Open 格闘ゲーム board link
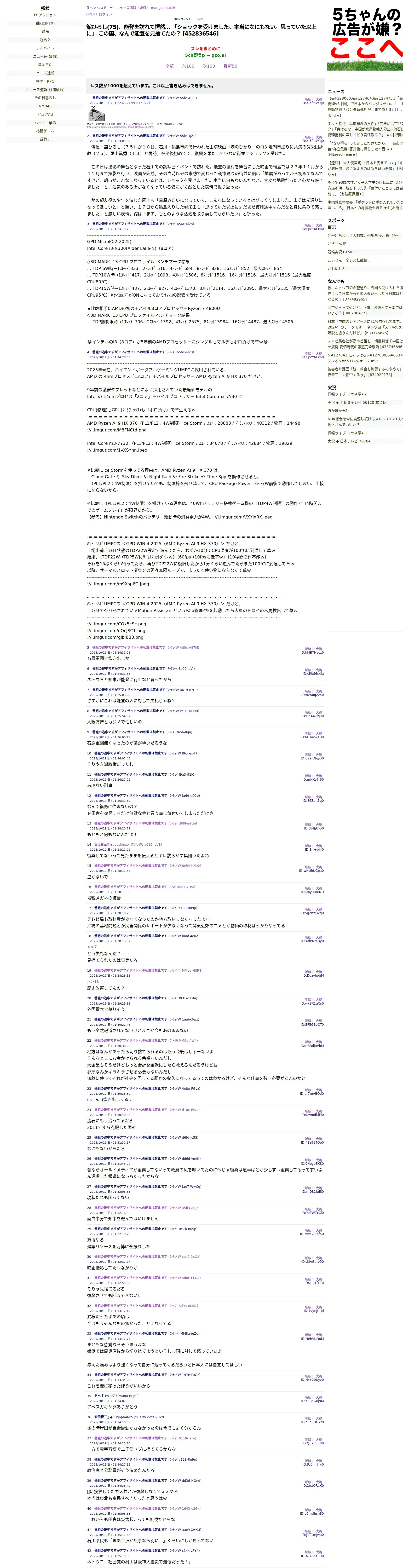The image size is (403, 1568). (x=45, y=131)
